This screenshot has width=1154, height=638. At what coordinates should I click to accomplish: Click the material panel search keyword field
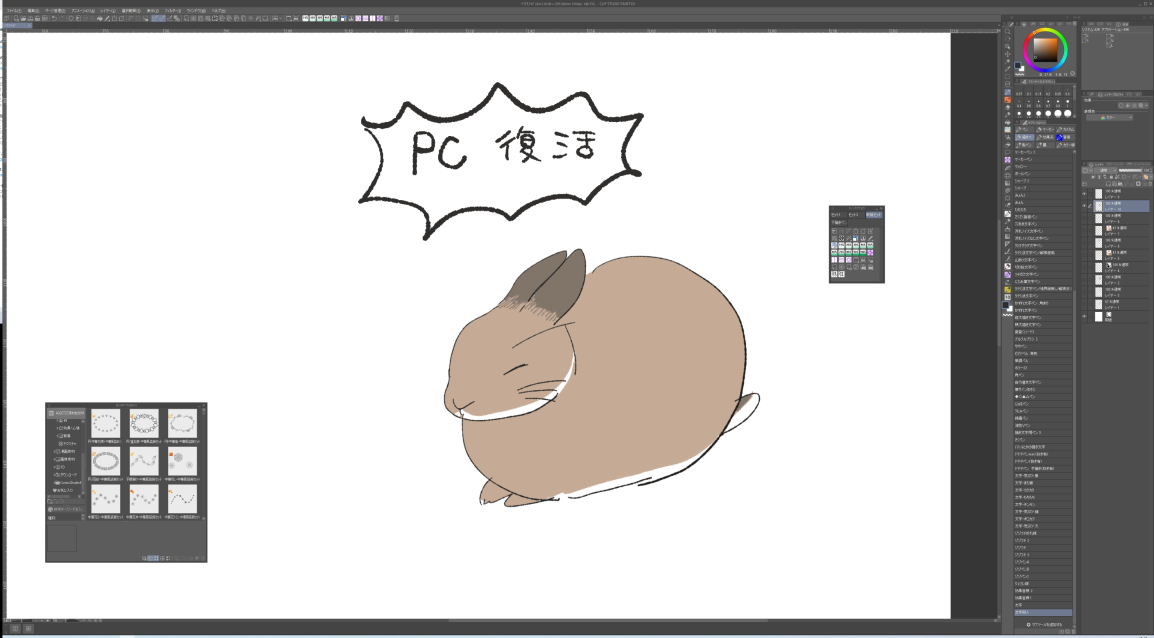tap(66, 509)
